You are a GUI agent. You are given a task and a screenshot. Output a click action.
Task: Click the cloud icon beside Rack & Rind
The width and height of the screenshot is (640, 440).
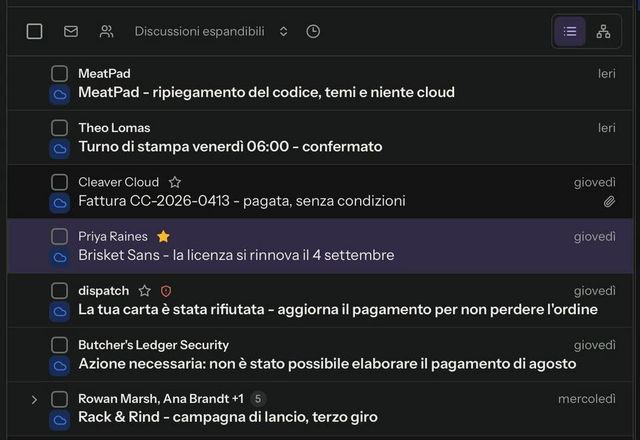pyautogui.click(x=60, y=420)
